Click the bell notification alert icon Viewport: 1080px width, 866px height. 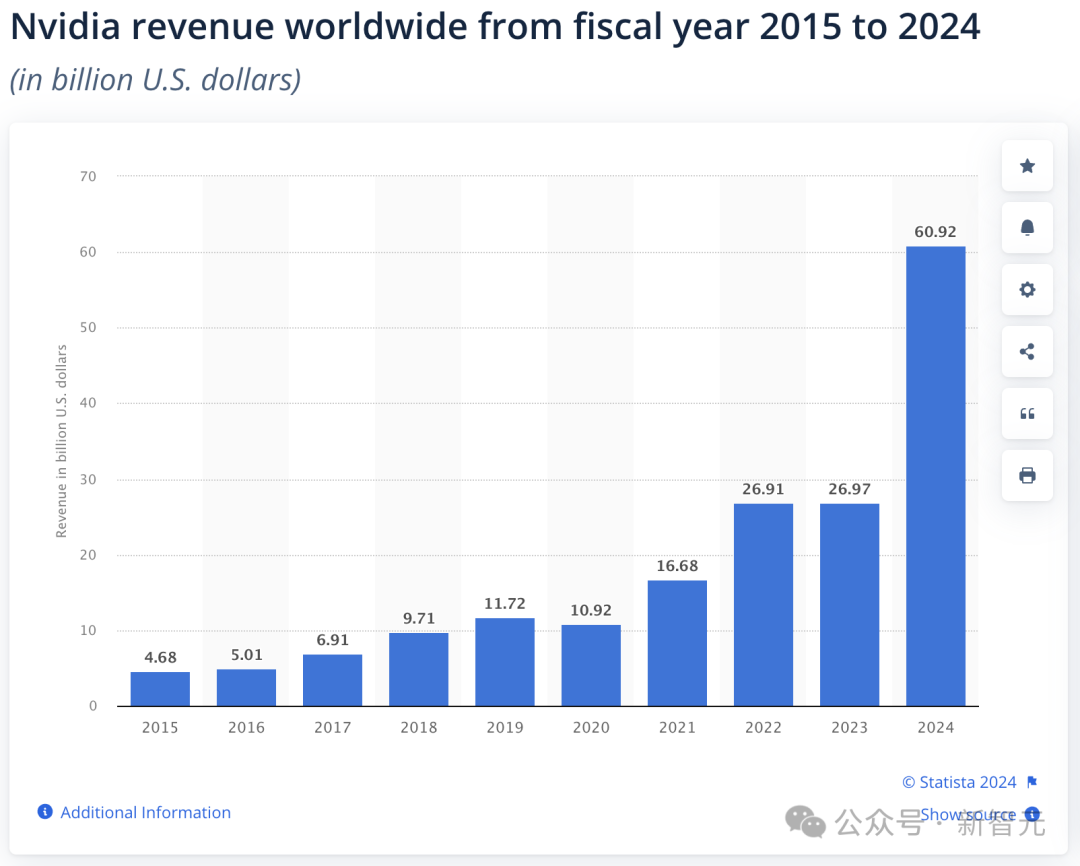1027,228
